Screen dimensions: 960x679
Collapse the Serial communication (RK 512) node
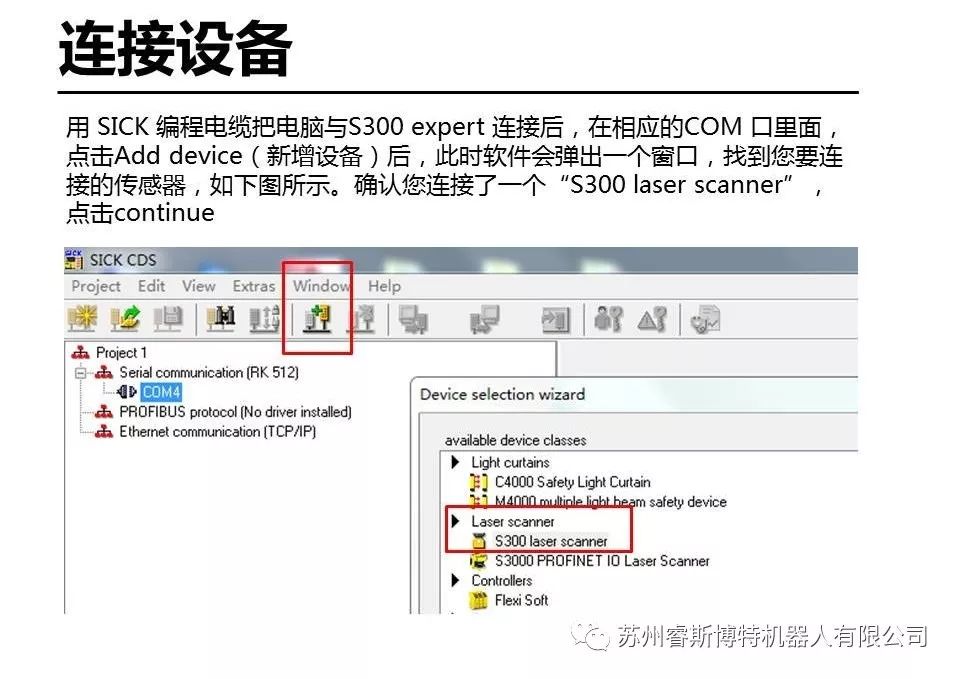[80, 372]
